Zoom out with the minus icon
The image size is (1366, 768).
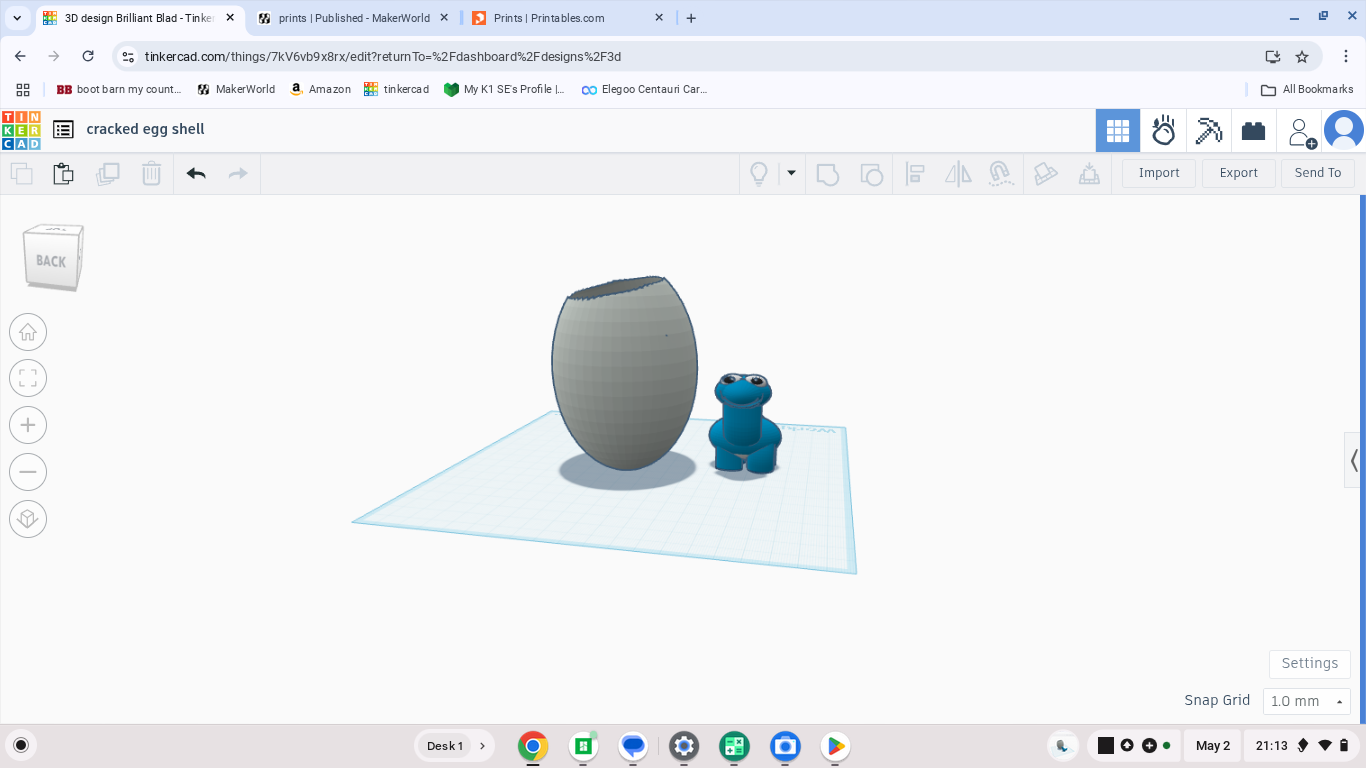tap(28, 472)
